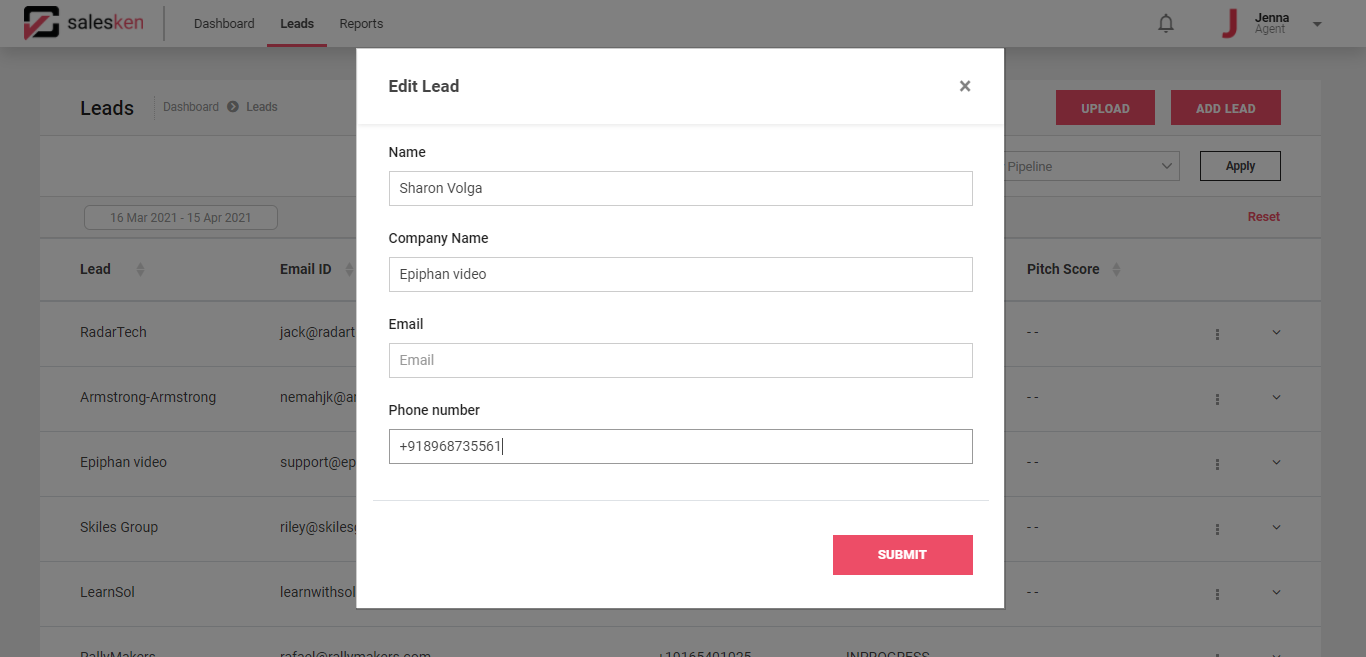Screen dimensions: 1366x657
Task: Click into the Email input field
Action: [x=680, y=360]
